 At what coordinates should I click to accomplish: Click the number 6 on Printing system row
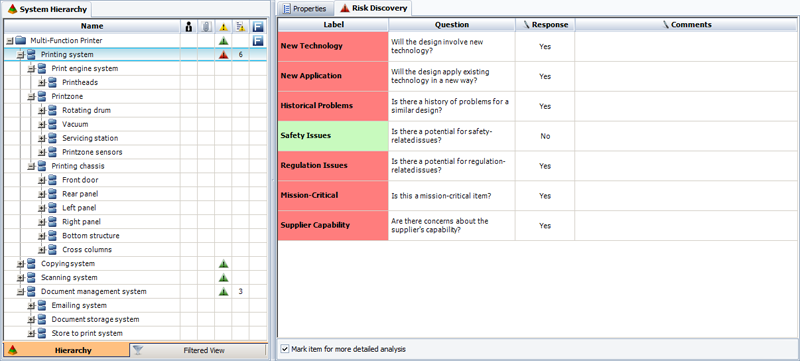pos(240,55)
